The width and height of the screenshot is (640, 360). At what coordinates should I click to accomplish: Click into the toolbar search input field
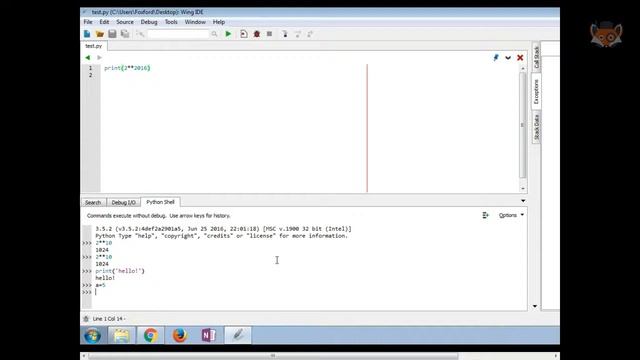pyautogui.click(x=178, y=34)
